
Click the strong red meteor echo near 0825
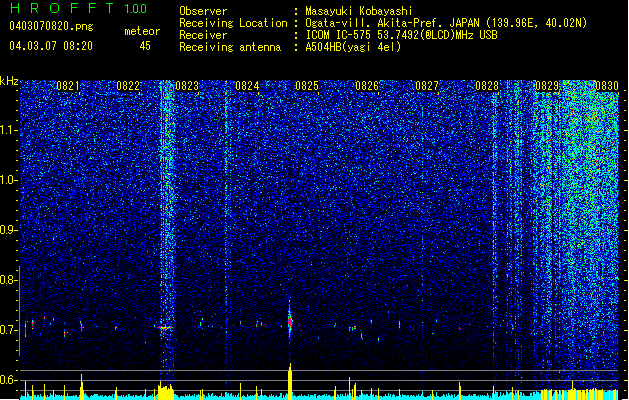click(290, 321)
